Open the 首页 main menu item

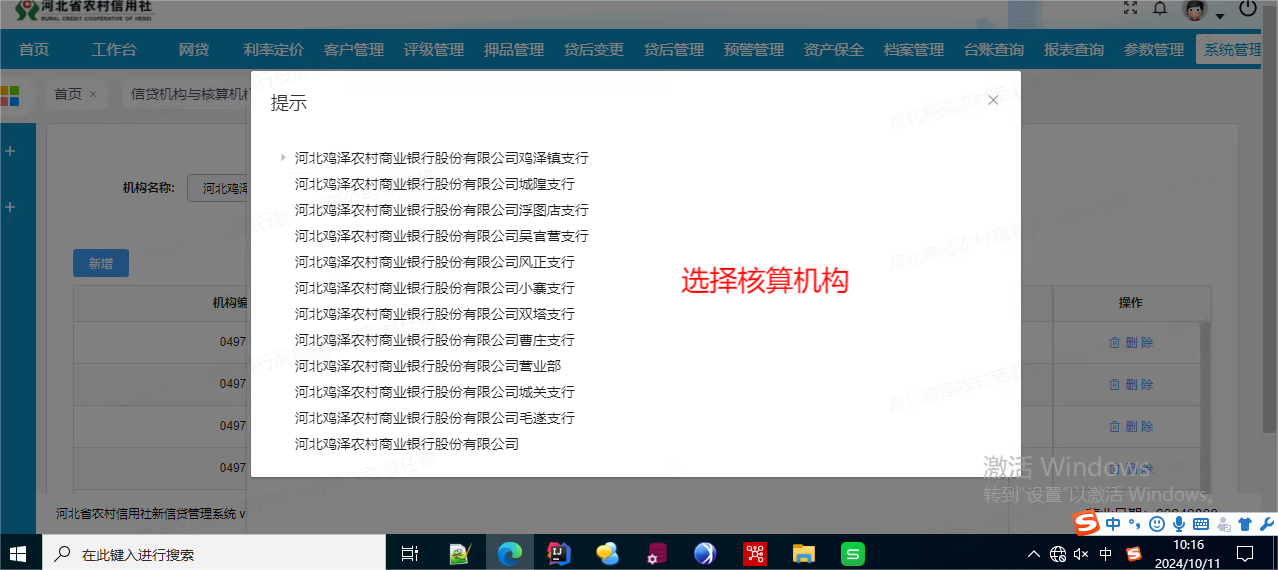(34, 50)
